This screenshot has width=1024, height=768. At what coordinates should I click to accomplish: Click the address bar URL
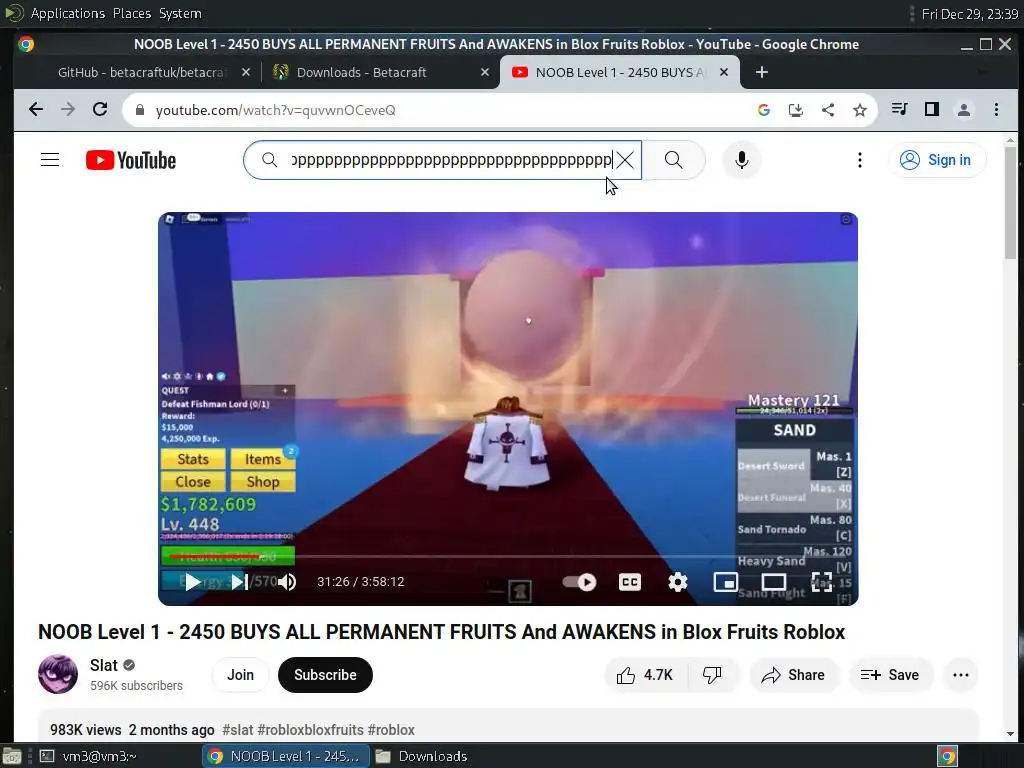[x=276, y=110]
